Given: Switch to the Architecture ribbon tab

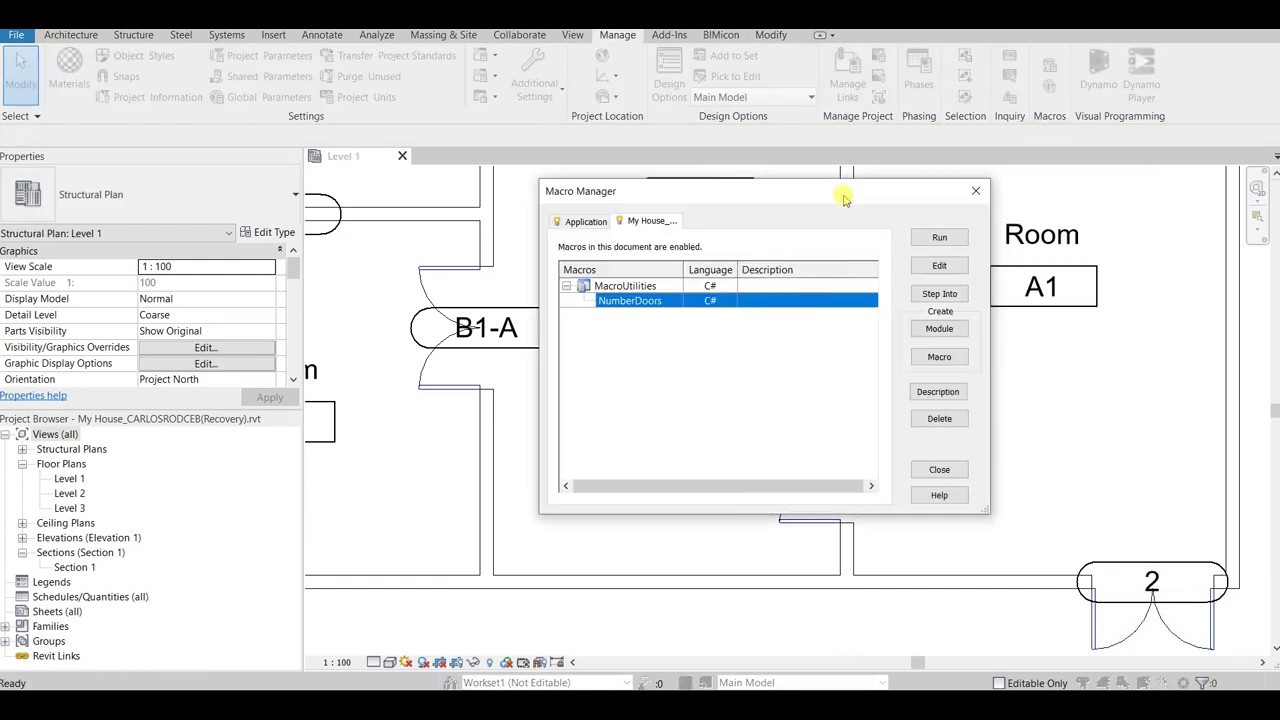Looking at the screenshot, I should pyautogui.click(x=70, y=34).
